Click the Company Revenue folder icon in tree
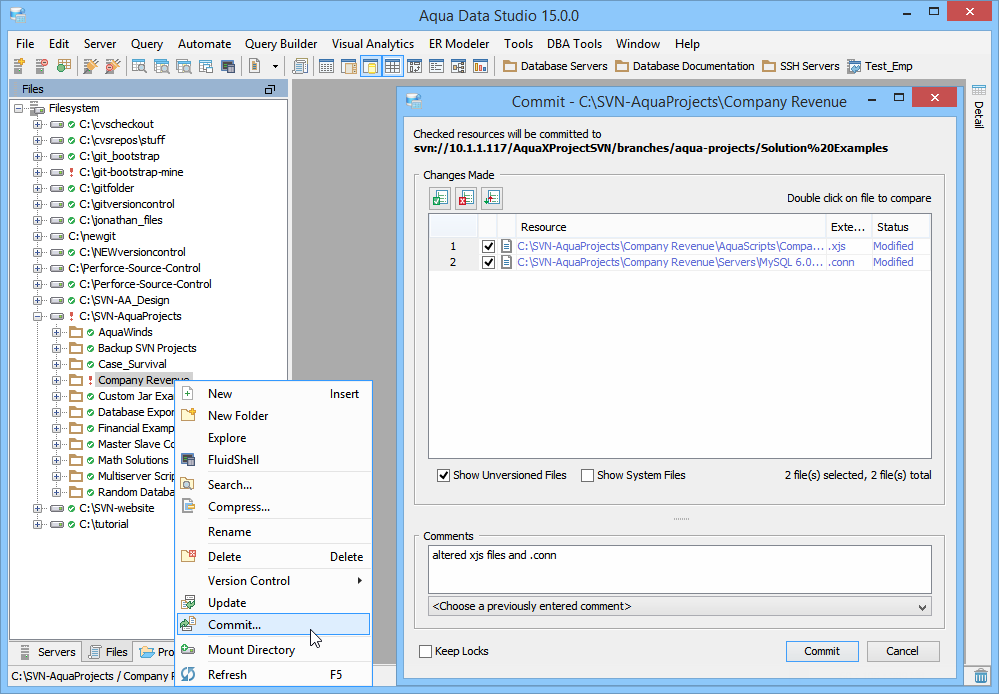 [76, 380]
